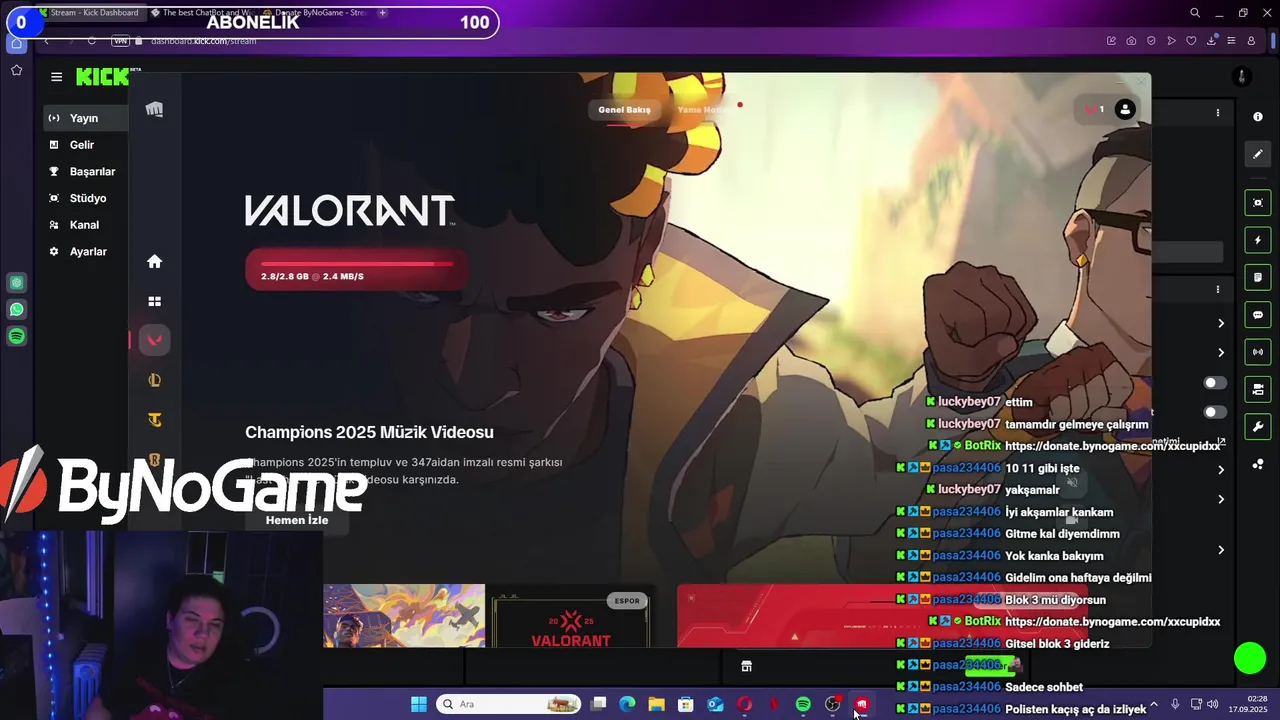
Task: Click the microphone icon at top right of dashboard
Action: coord(1241,77)
